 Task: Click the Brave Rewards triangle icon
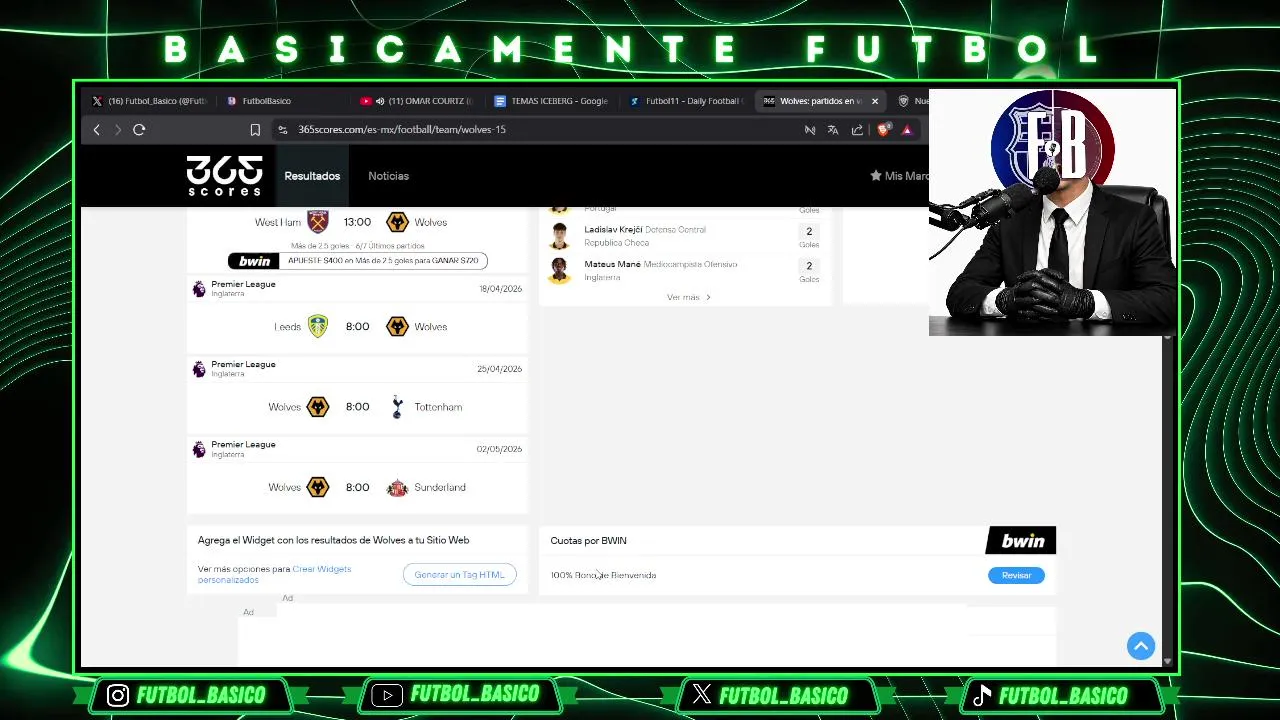907,129
